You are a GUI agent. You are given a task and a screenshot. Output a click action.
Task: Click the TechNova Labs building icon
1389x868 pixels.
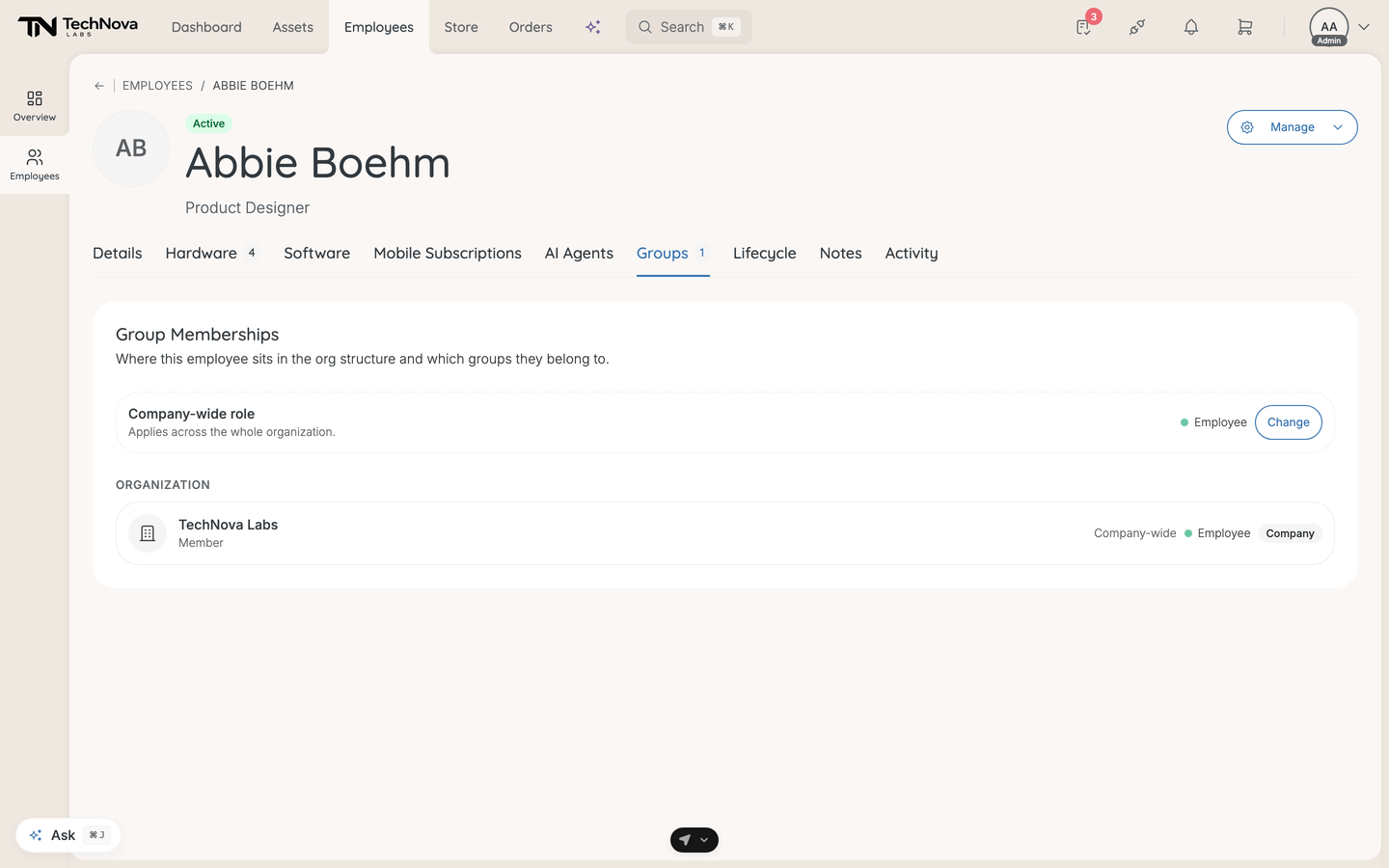pyautogui.click(x=148, y=533)
